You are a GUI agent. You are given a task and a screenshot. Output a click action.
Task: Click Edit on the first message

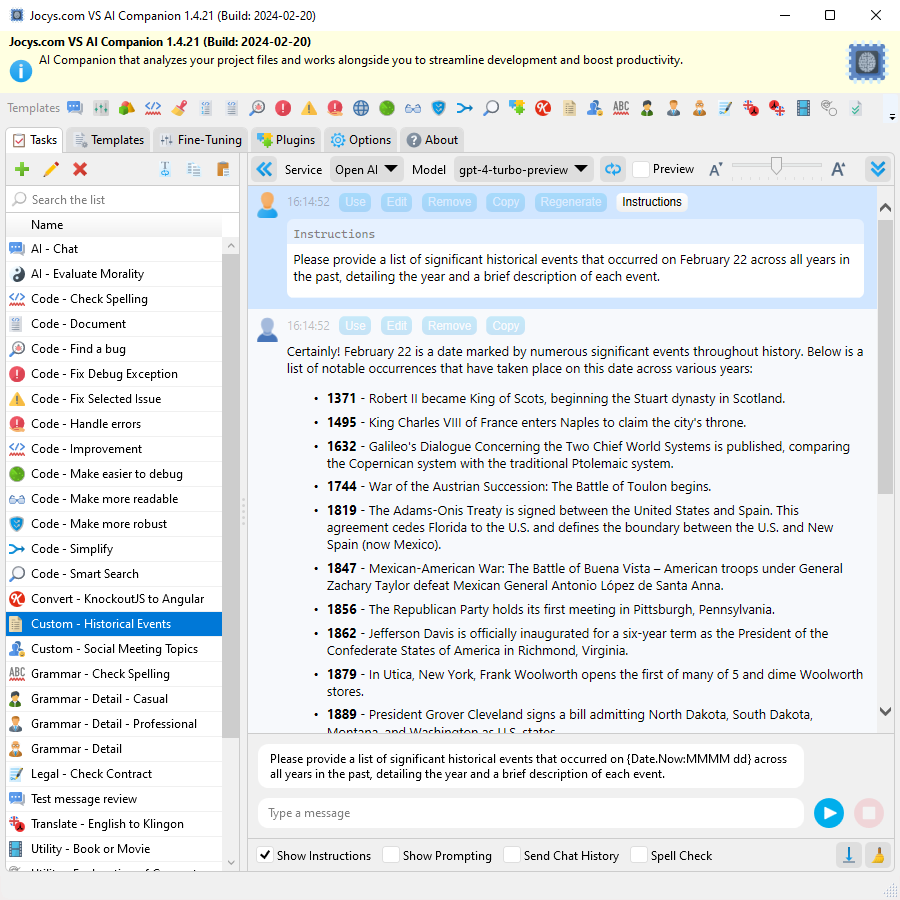pos(396,202)
